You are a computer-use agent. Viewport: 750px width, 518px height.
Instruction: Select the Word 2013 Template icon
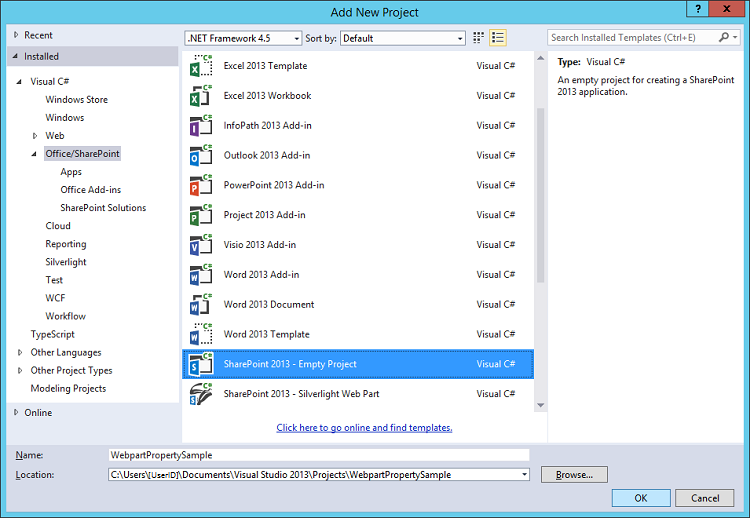click(201, 334)
